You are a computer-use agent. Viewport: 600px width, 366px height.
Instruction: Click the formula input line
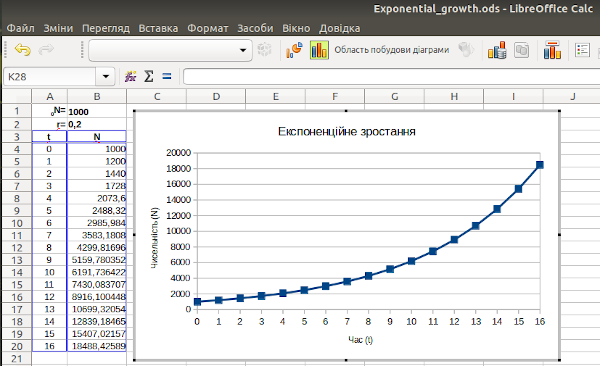pyautogui.click(x=391, y=77)
